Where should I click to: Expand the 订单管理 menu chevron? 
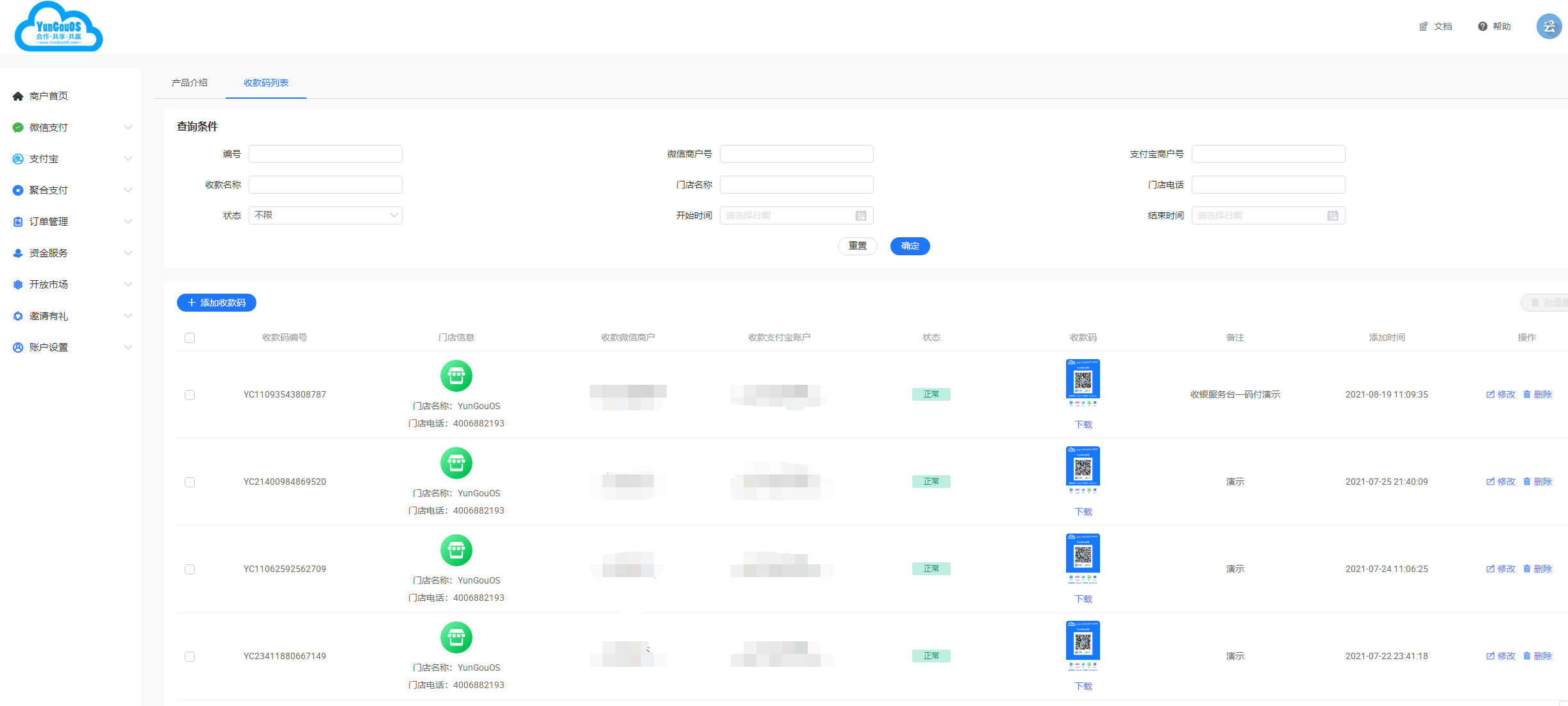click(128, 222)
